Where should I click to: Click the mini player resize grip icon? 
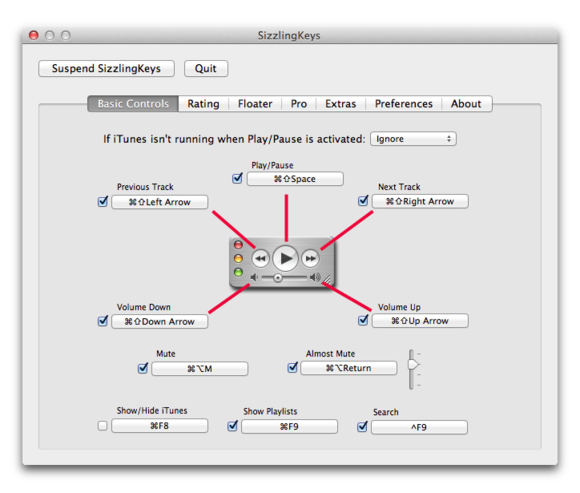(327, 279)
